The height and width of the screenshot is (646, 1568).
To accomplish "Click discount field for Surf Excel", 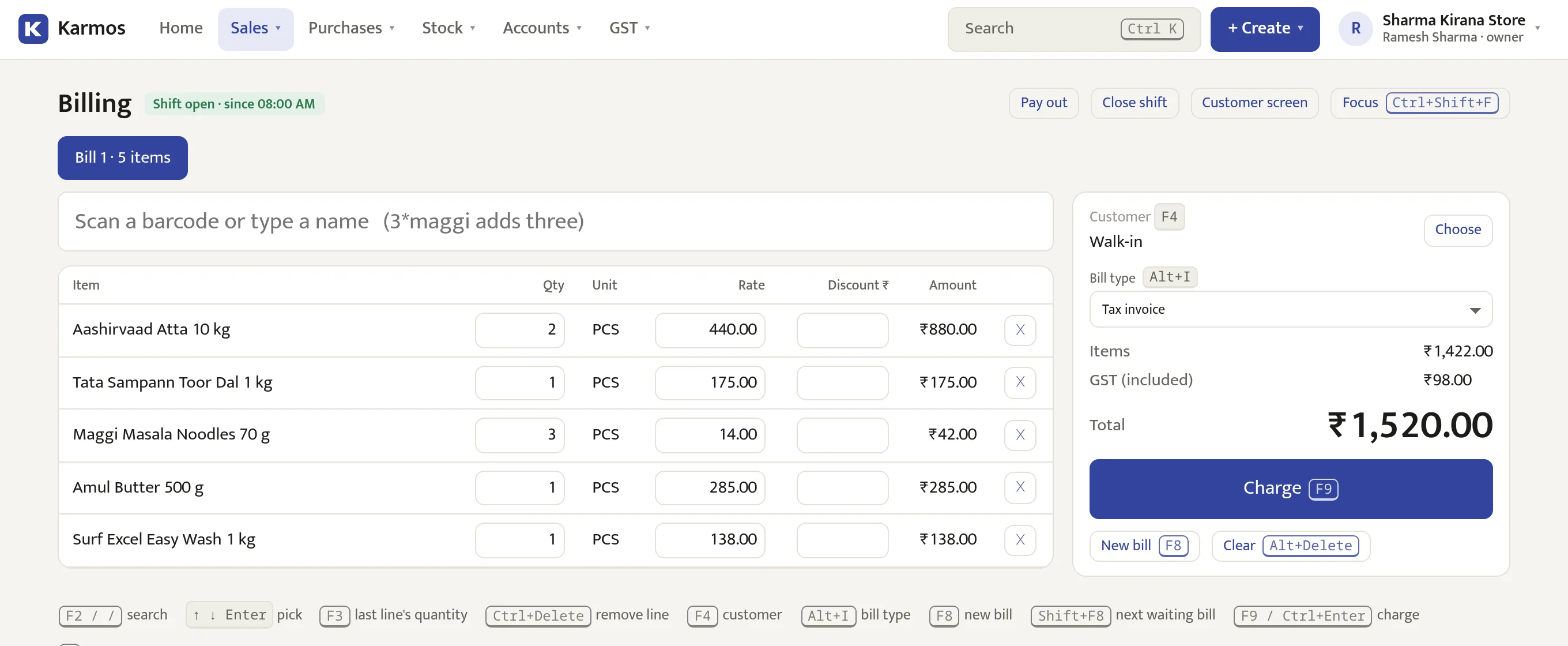I will 842,539.
